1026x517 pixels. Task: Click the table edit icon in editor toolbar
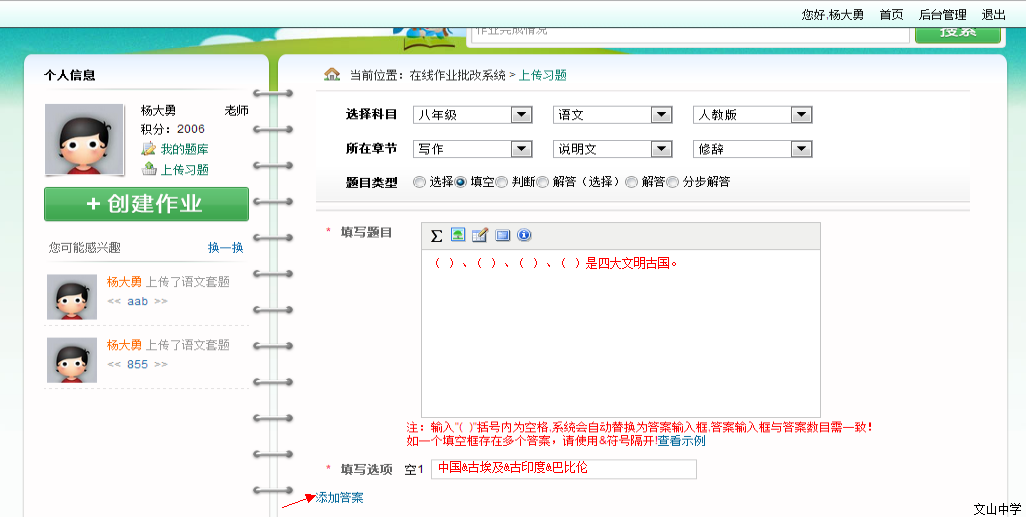pos(480,236)
